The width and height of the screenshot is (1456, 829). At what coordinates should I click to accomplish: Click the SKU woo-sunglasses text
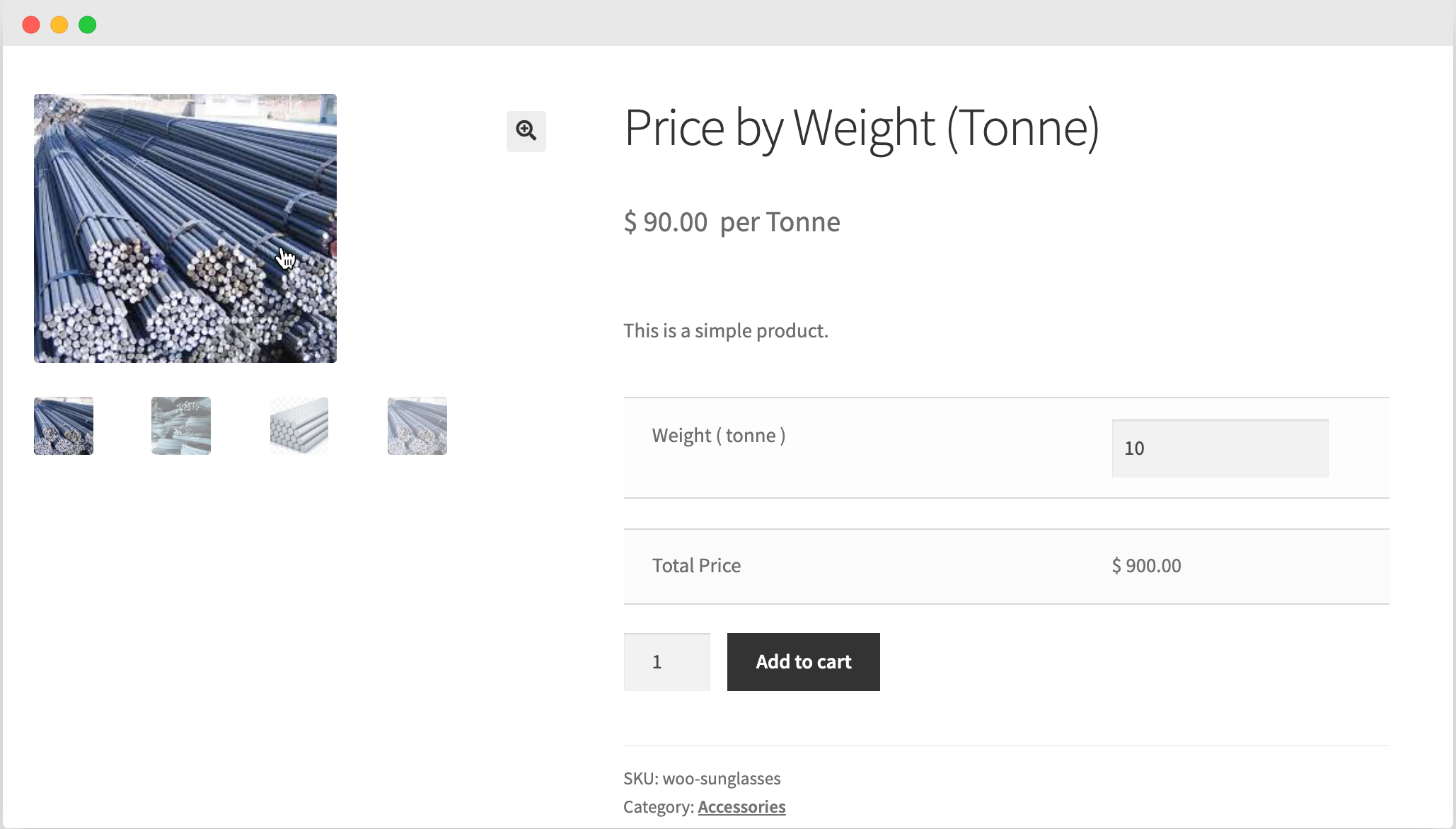[x=702, y=778]
